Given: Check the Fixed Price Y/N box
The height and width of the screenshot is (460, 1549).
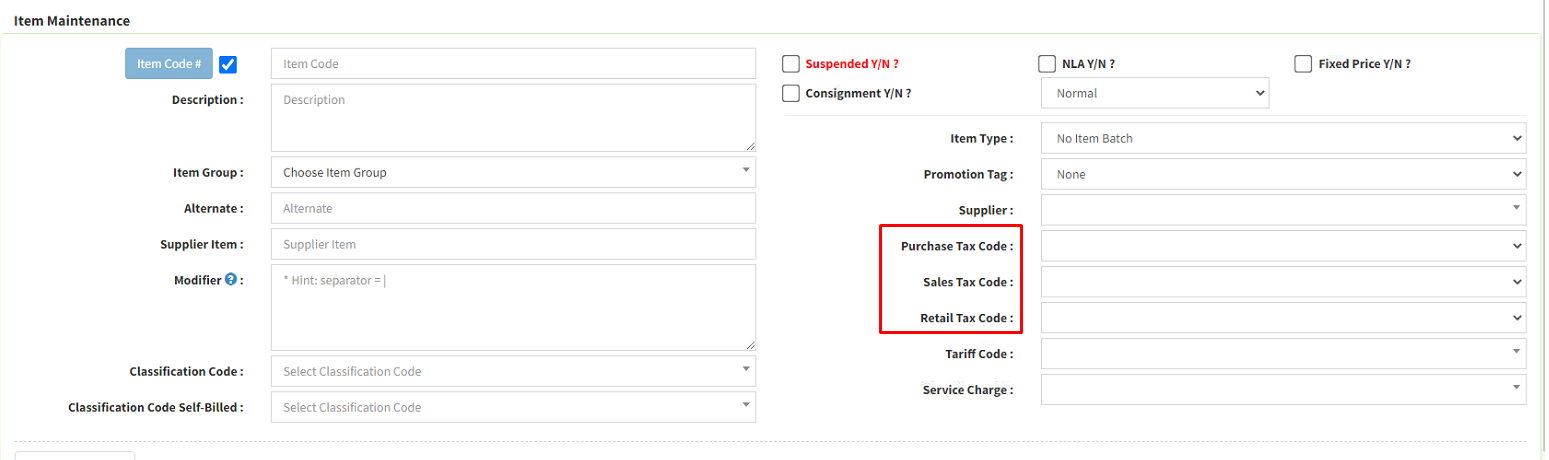Looking at the screenshot, I should click(x=1303, y=64).
